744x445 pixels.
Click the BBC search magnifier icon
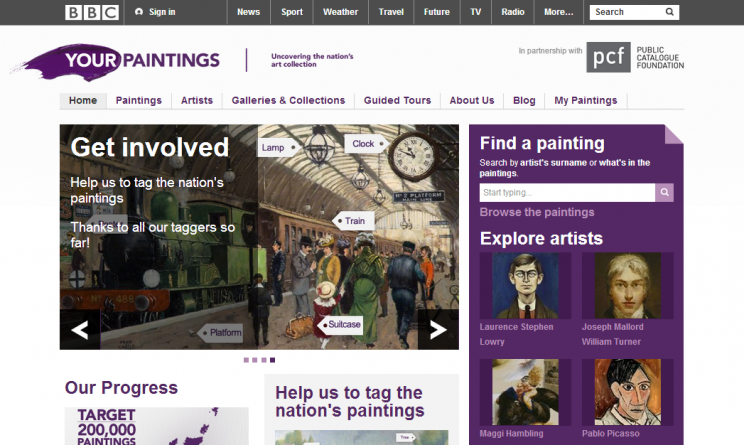[670, 12]
